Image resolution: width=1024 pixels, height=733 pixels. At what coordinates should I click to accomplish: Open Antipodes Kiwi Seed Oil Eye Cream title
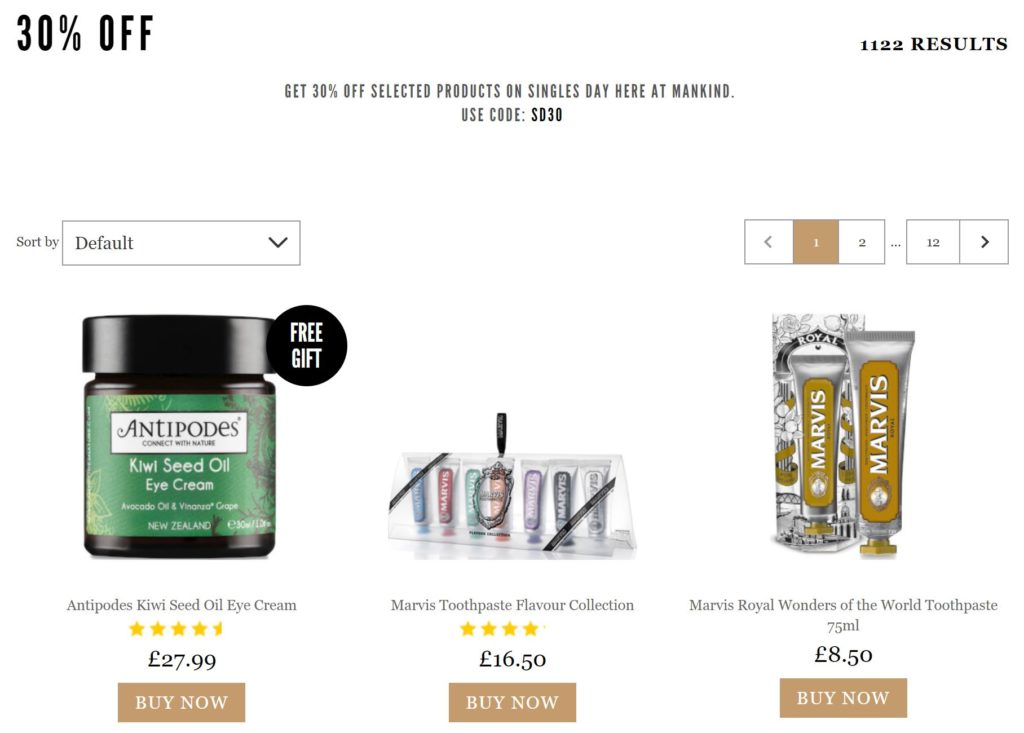[182, 605]
